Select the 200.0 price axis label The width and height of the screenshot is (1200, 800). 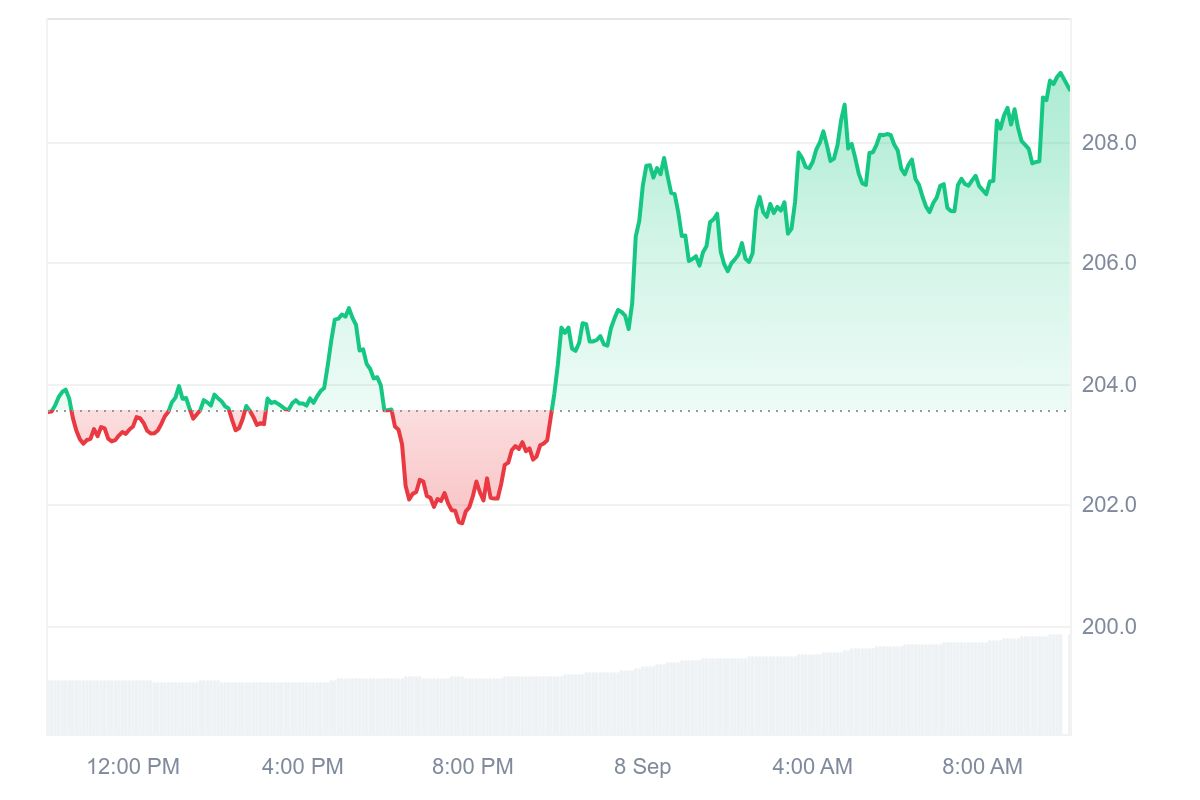coord(1109,627)
